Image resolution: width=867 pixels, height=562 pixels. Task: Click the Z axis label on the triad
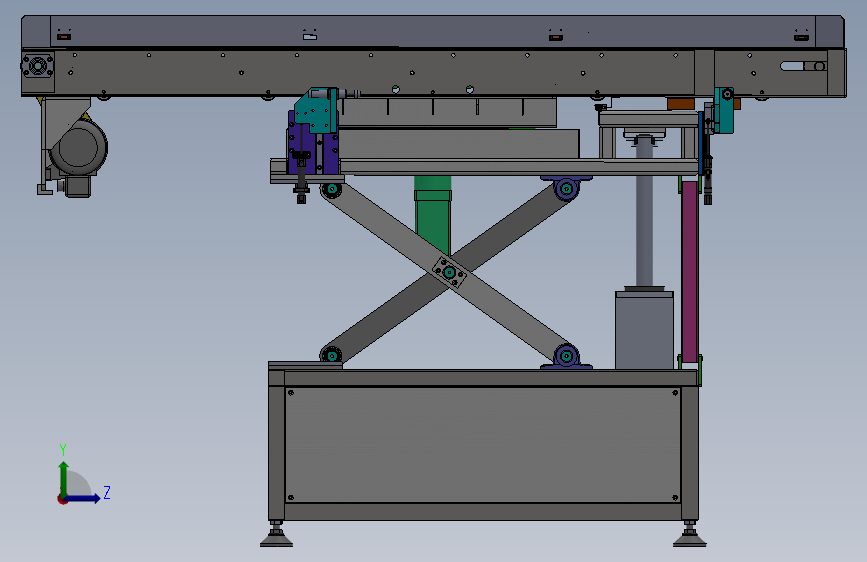[107, 492]
